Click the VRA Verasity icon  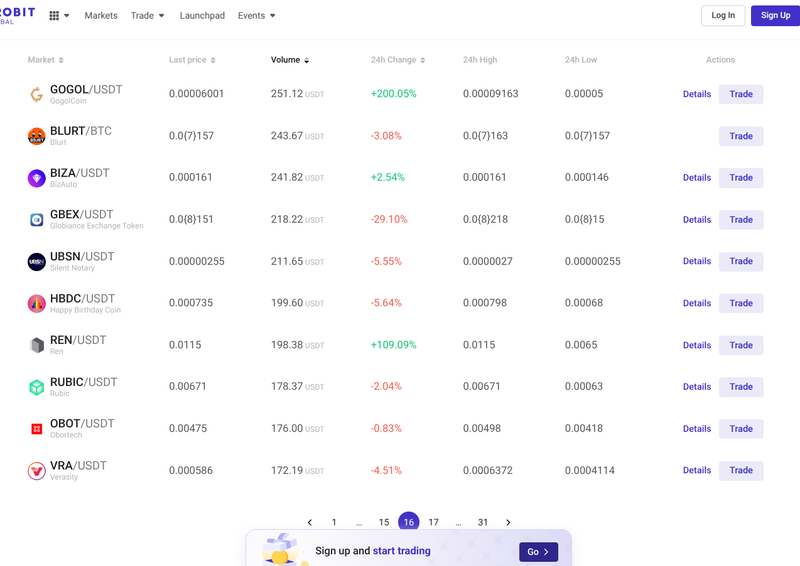click(36, 471)
